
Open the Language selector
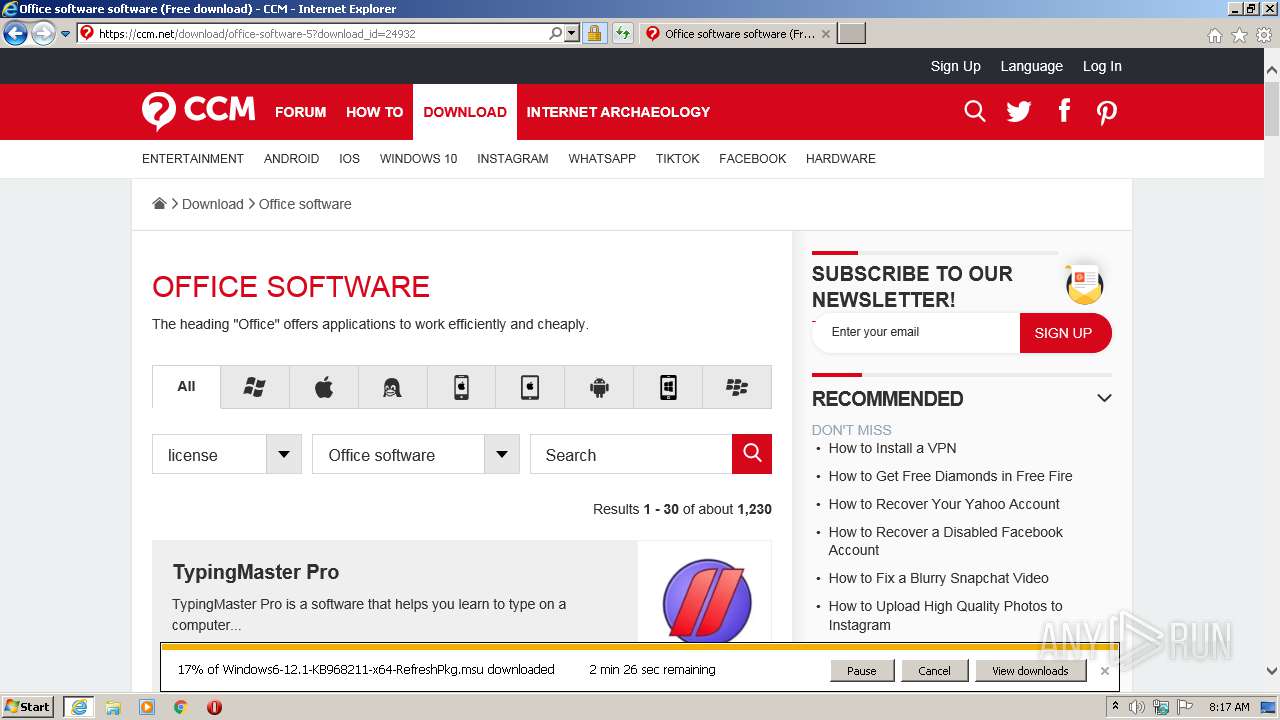click(x=1031, y=66)
